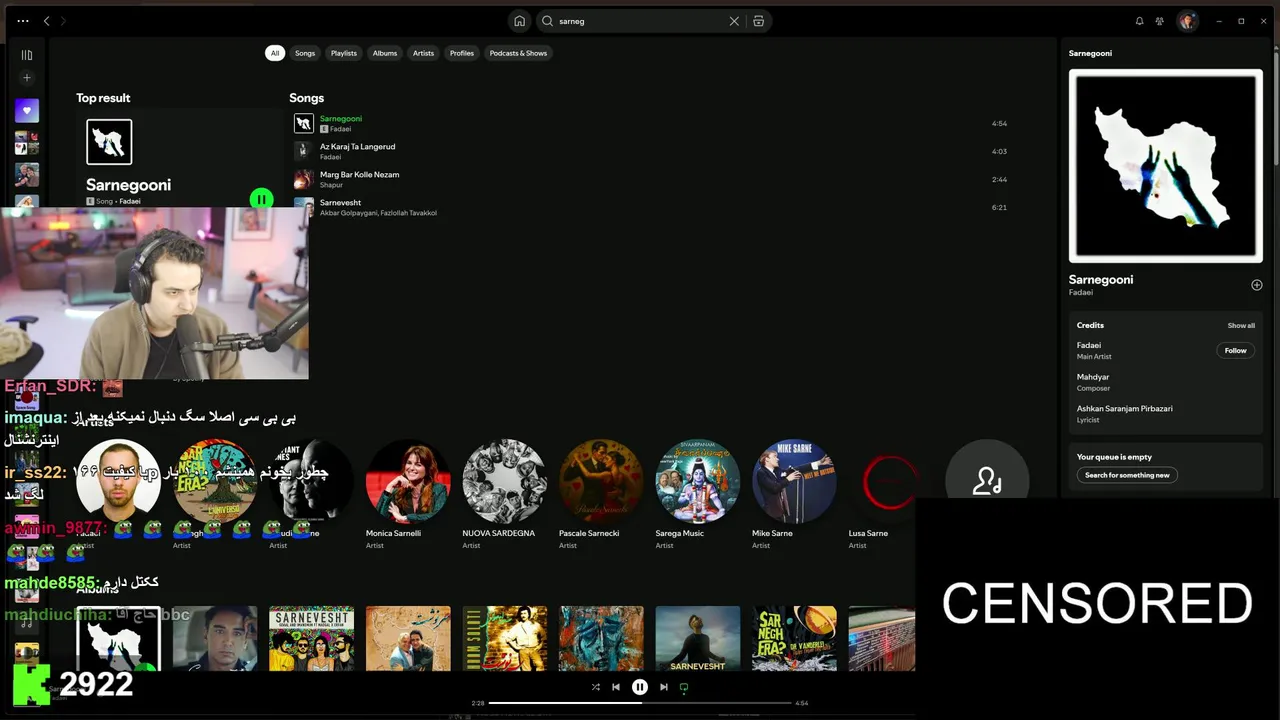The image size is (1280, 720).
Task: Create a playlist with plus icon
Action: [x=27, y=78]
